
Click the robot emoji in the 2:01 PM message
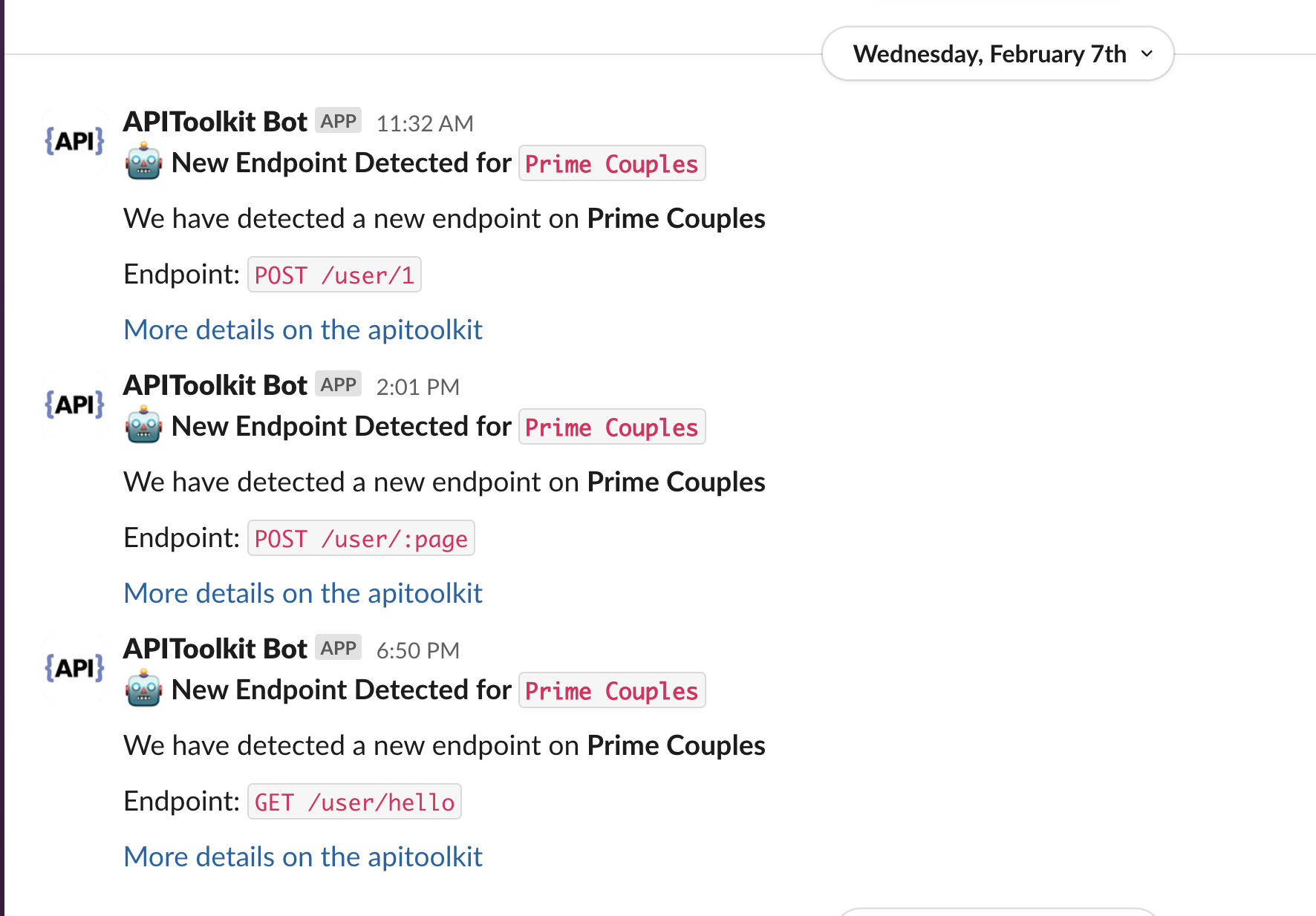144,426
